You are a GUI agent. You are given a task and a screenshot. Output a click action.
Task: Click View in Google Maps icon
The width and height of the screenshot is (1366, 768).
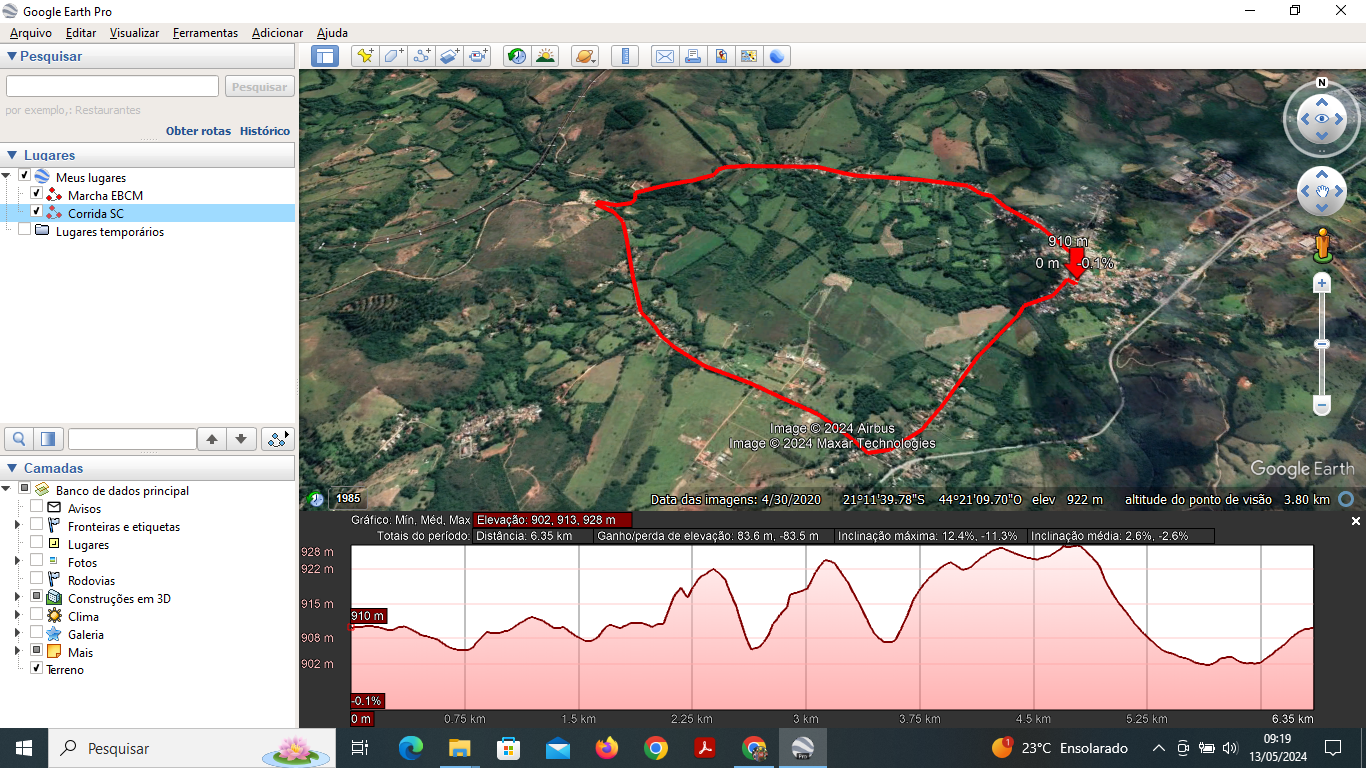[x=748, y=56]
